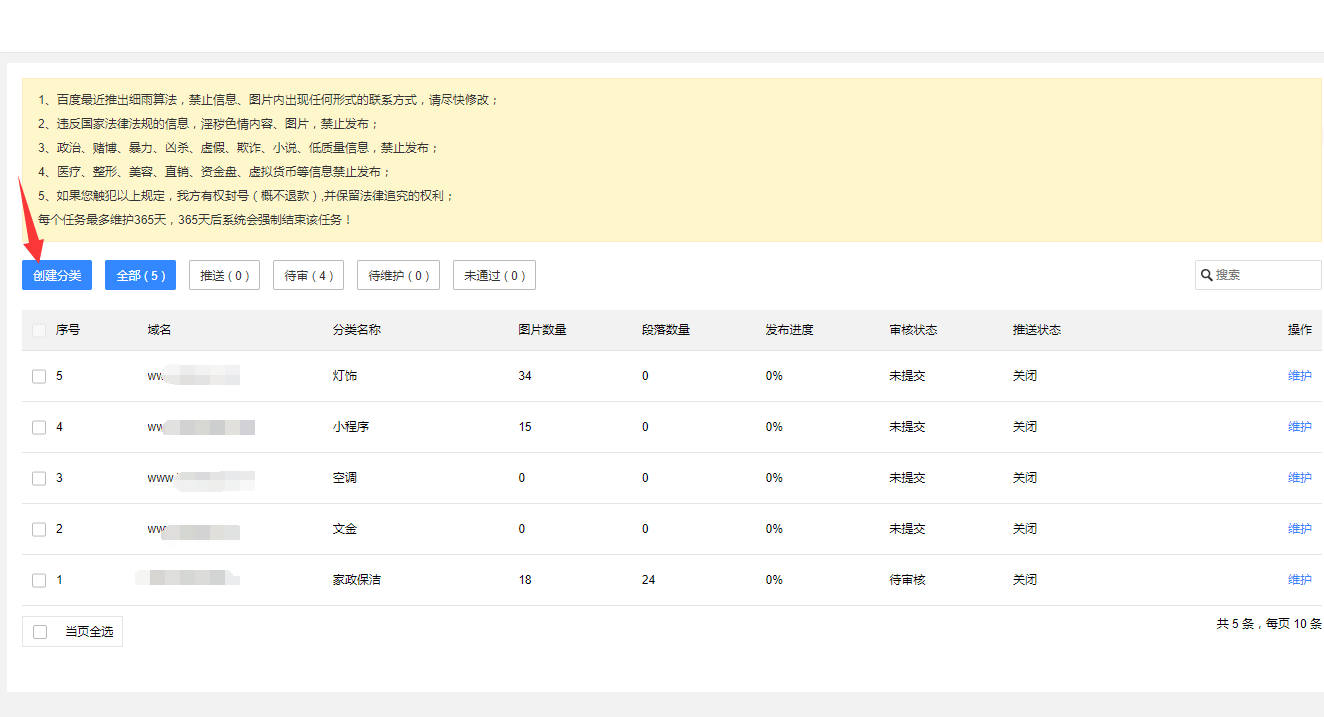Select the checkbox for 空调 row
This screenshot has height=717, width=1324.
(39, 478)
